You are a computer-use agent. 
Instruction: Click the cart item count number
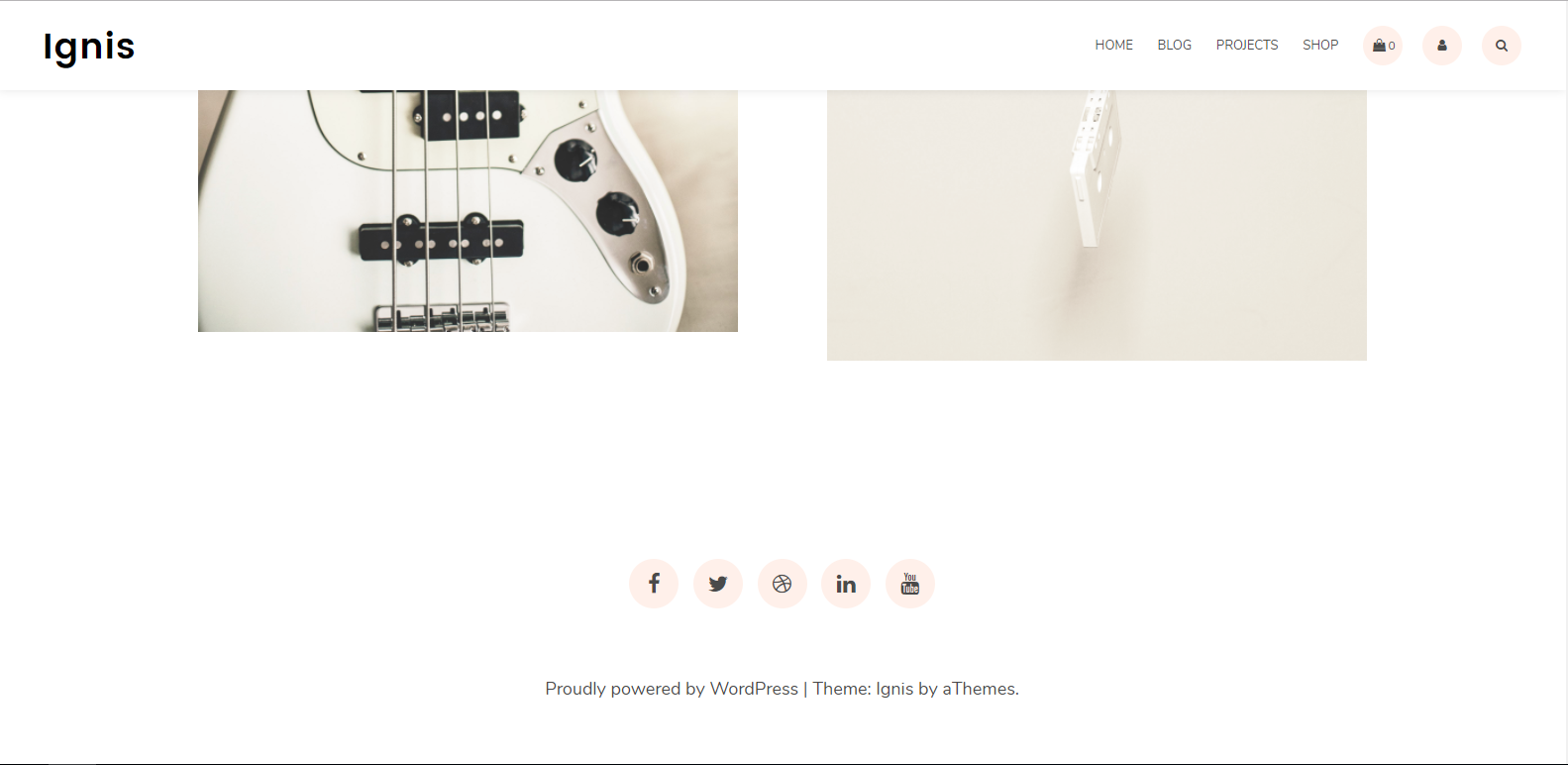tap(1392, 47)
